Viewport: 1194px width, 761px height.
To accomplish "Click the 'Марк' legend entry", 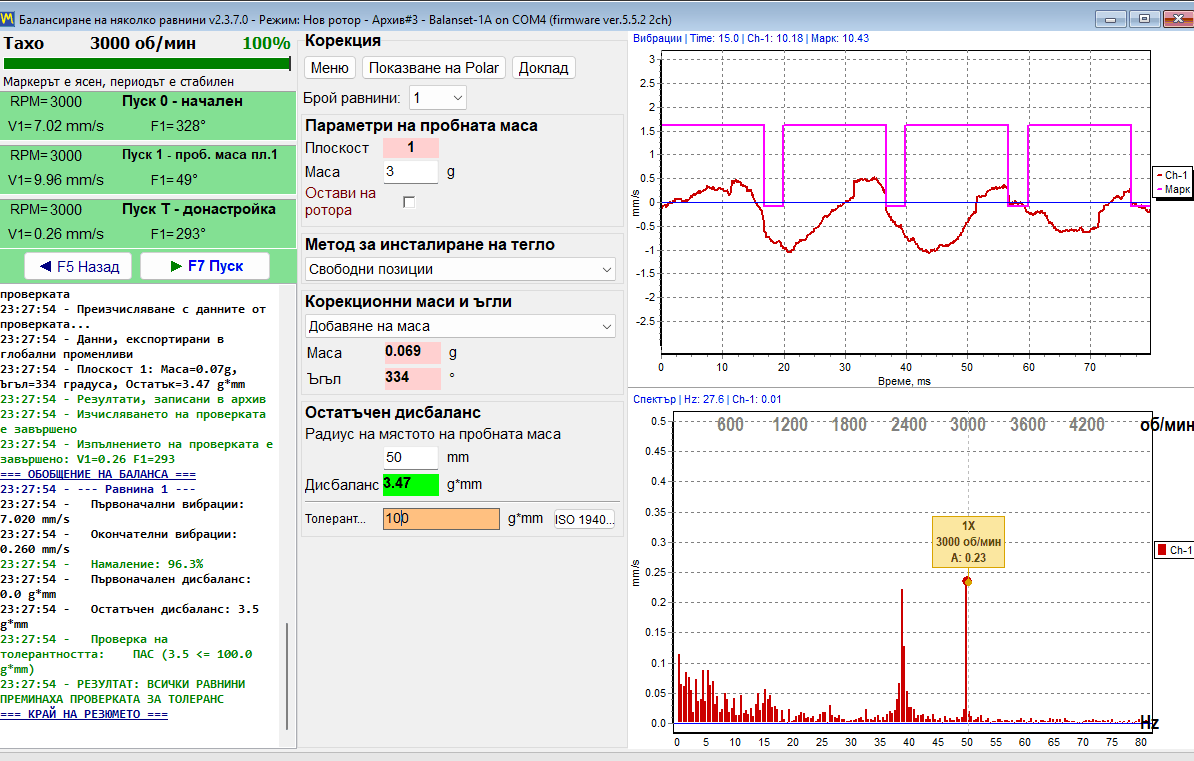I will [x=1173, y=189].
